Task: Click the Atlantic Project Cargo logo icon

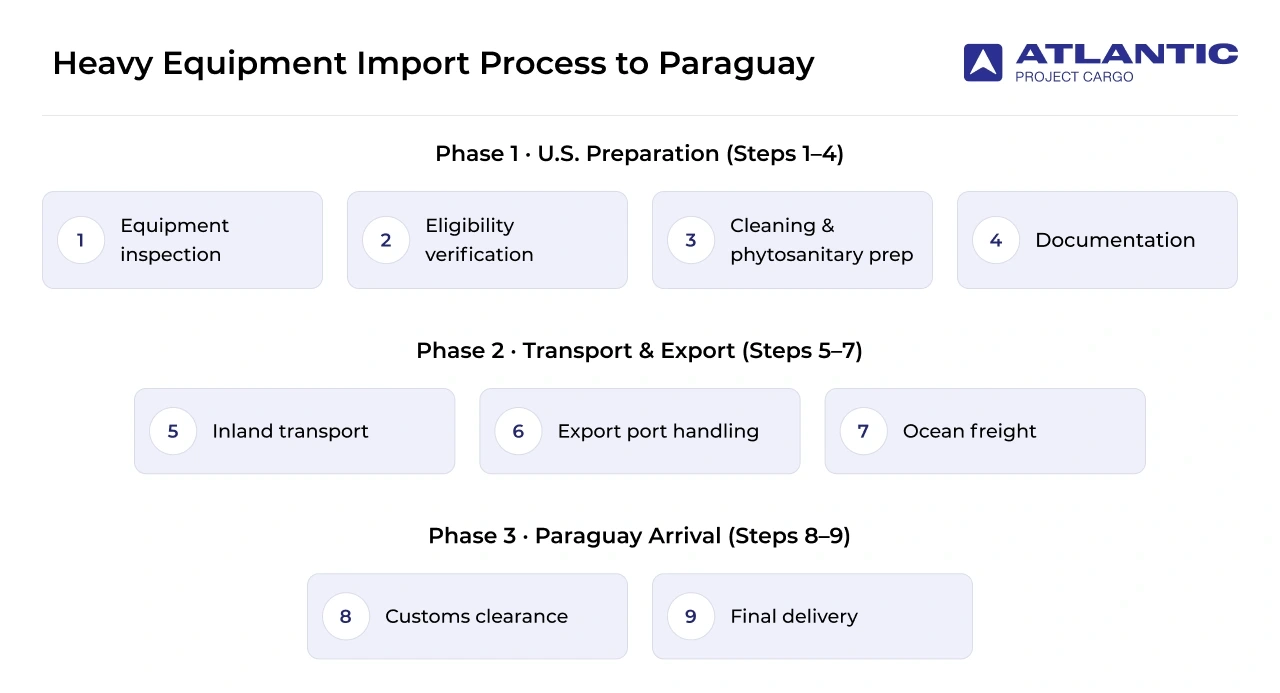Action: point(983,62)
